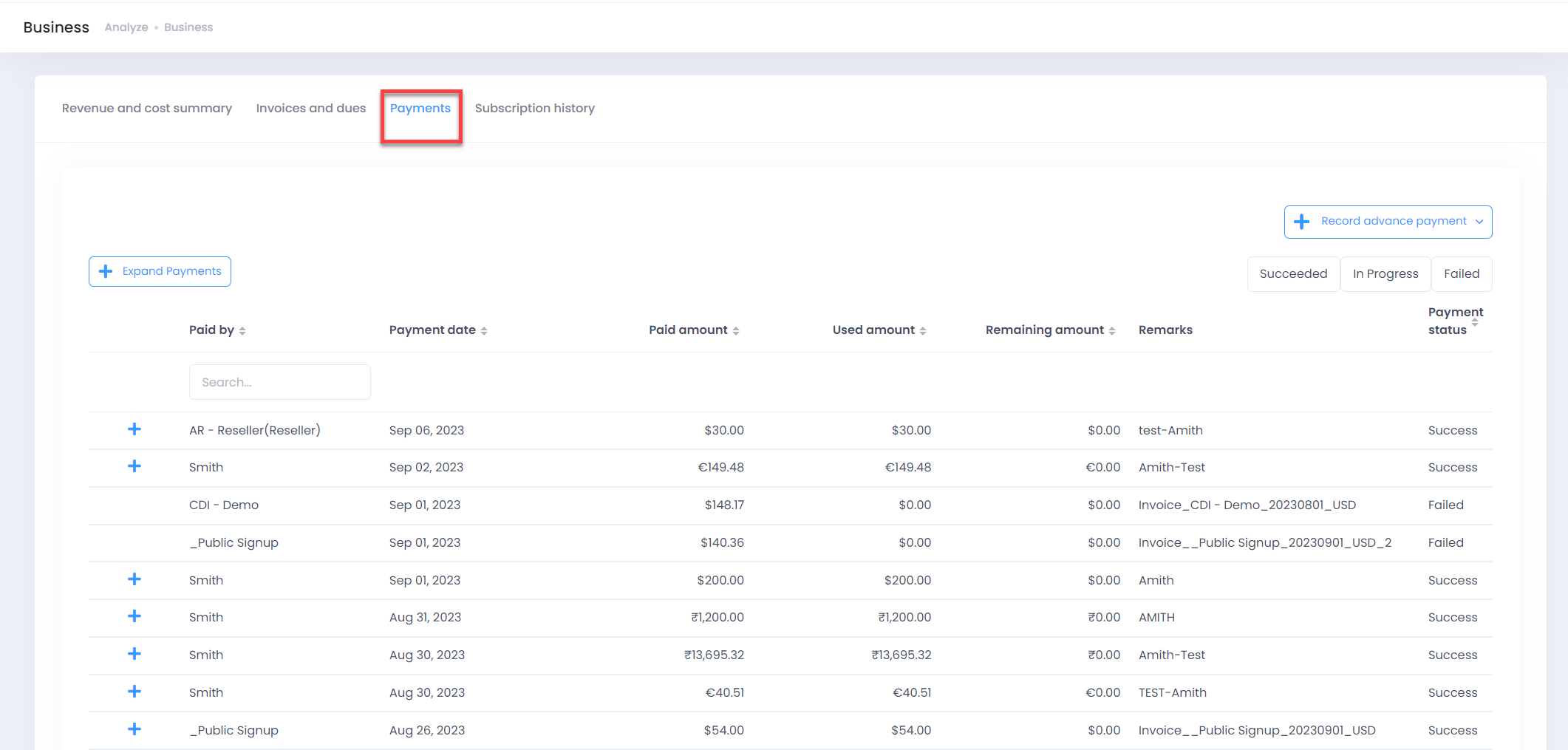
Task: Click the Failed status in CDI - Demo row
Action: [x=1445, y=505]
